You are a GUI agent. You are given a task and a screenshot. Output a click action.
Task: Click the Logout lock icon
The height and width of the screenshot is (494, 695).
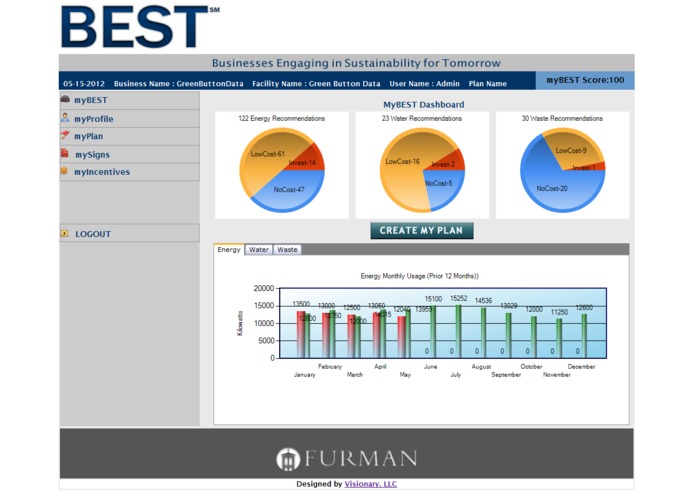65,233
